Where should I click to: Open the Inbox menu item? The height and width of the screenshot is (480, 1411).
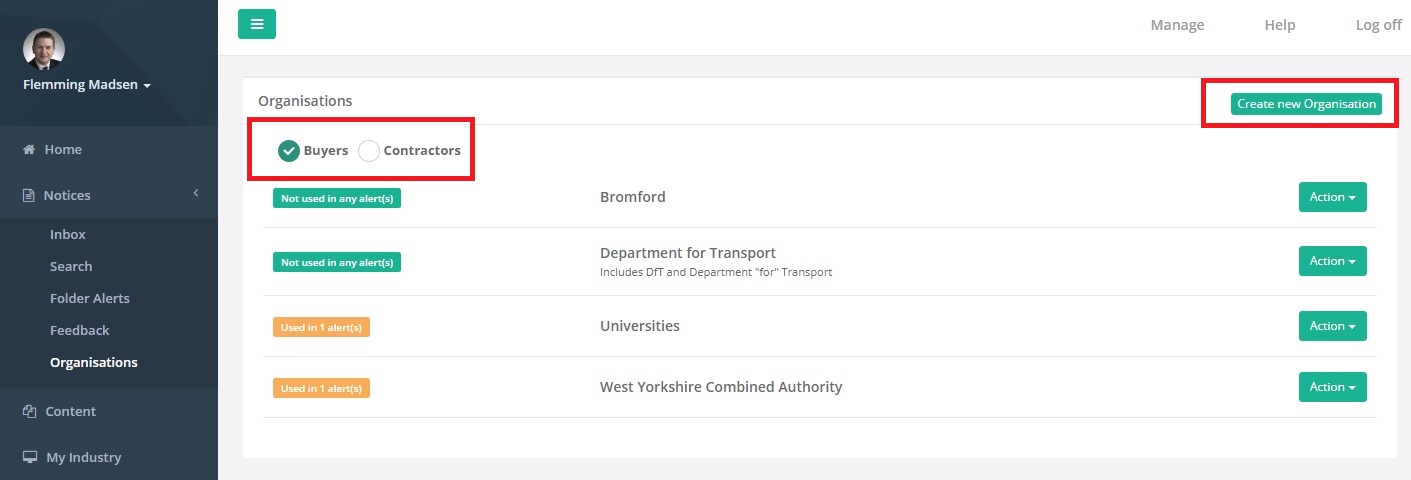(68, 234)
